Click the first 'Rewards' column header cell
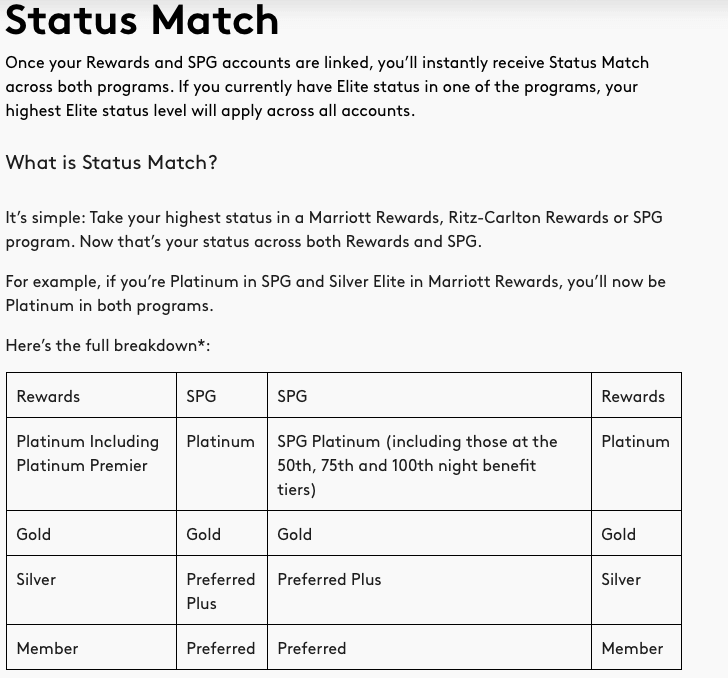Viewport: 728px width, 678px height. (x=91, y=395)
